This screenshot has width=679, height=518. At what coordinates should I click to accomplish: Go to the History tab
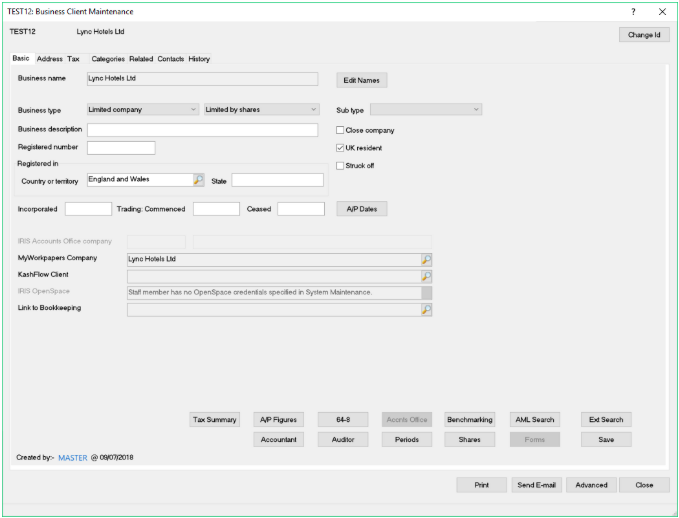(x=199, y=59)
